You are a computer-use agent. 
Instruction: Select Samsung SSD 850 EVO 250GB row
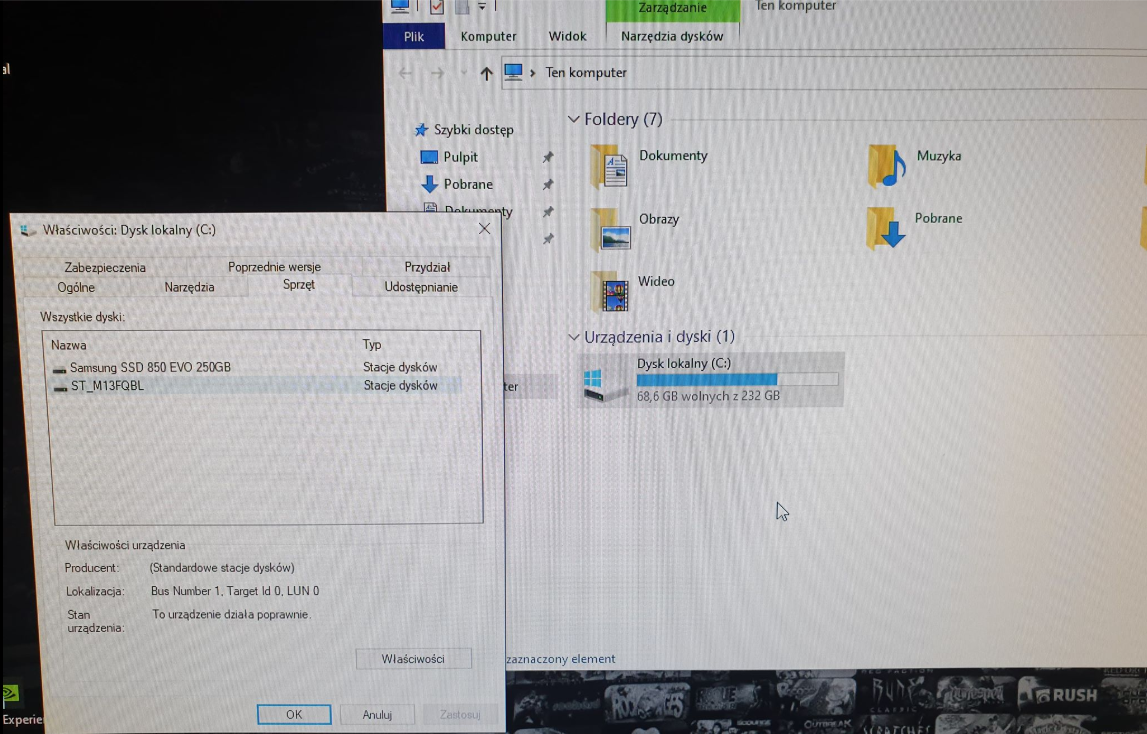coord(256,367)
